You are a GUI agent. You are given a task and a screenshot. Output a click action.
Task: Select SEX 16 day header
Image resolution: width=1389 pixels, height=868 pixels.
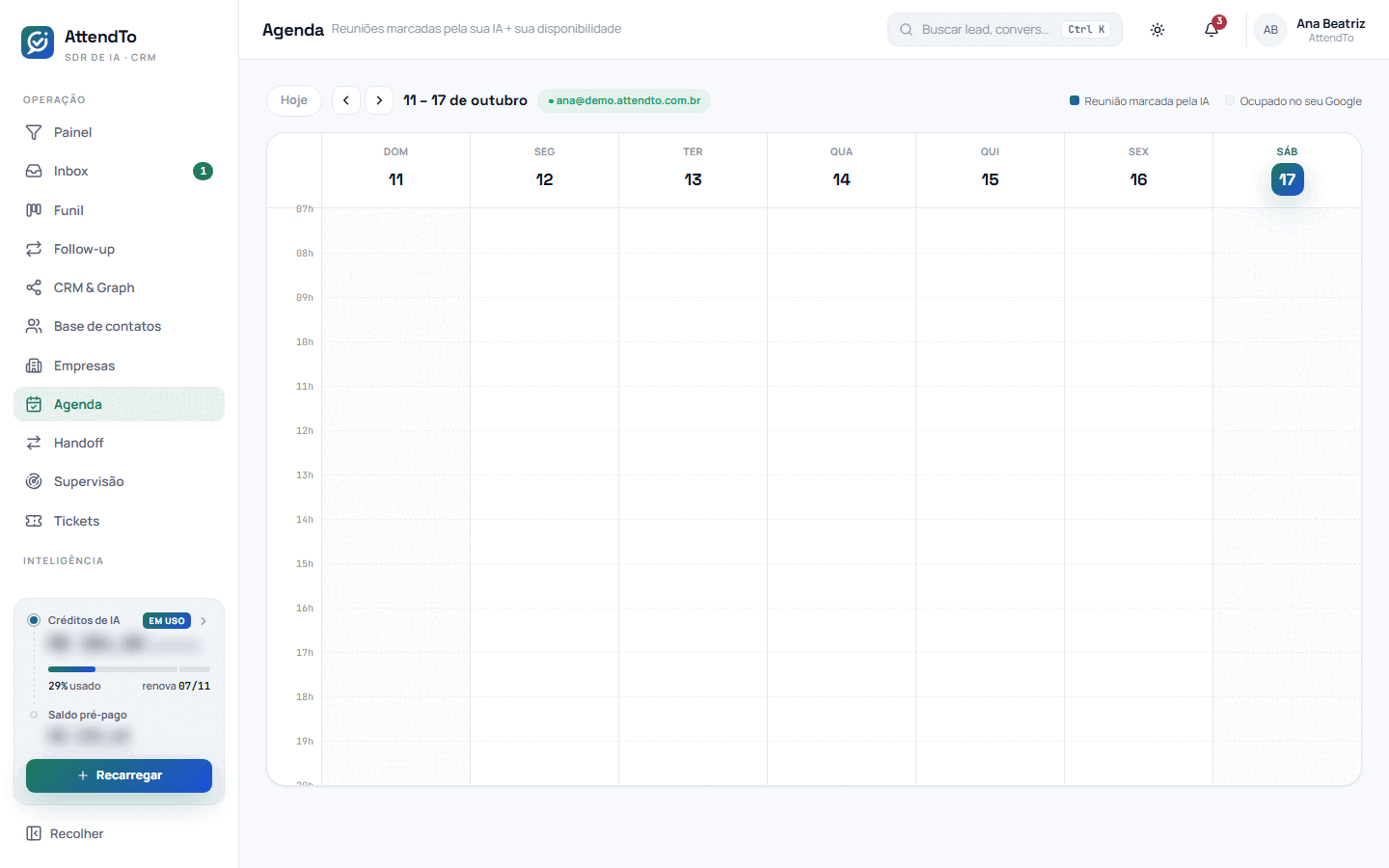pyautogui.click(x=1138, y=170)
